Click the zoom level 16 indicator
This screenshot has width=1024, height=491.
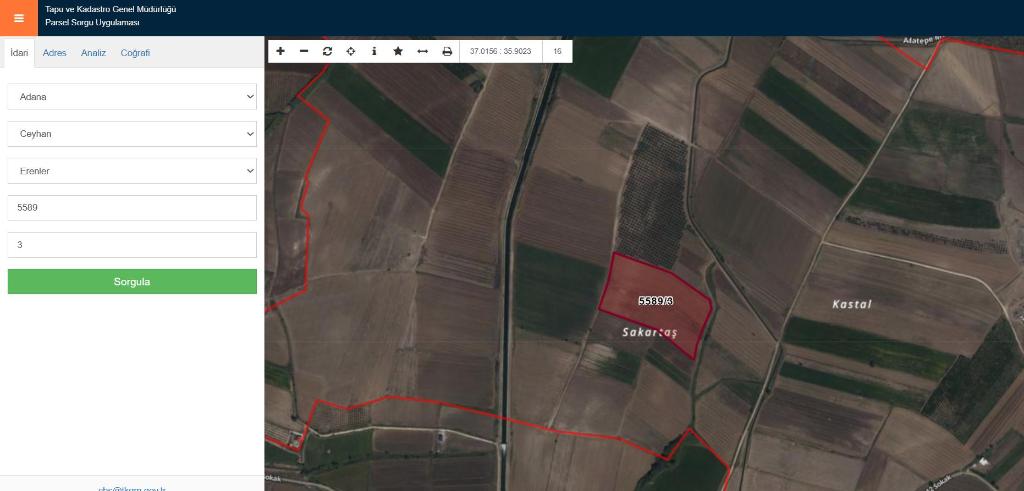click(x=557, y=51)
